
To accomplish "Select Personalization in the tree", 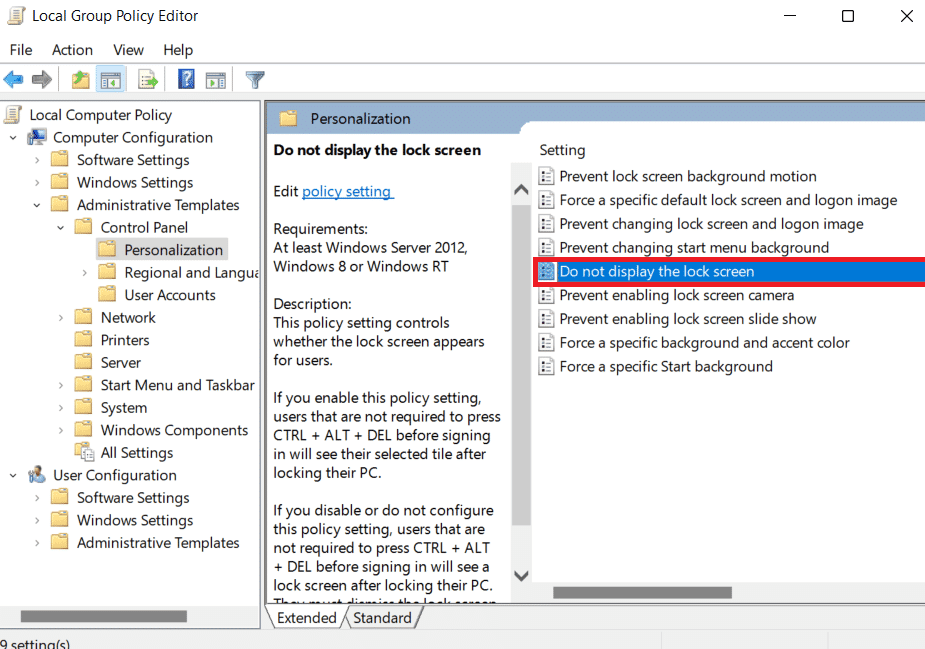I will click(x=173, y=250).
